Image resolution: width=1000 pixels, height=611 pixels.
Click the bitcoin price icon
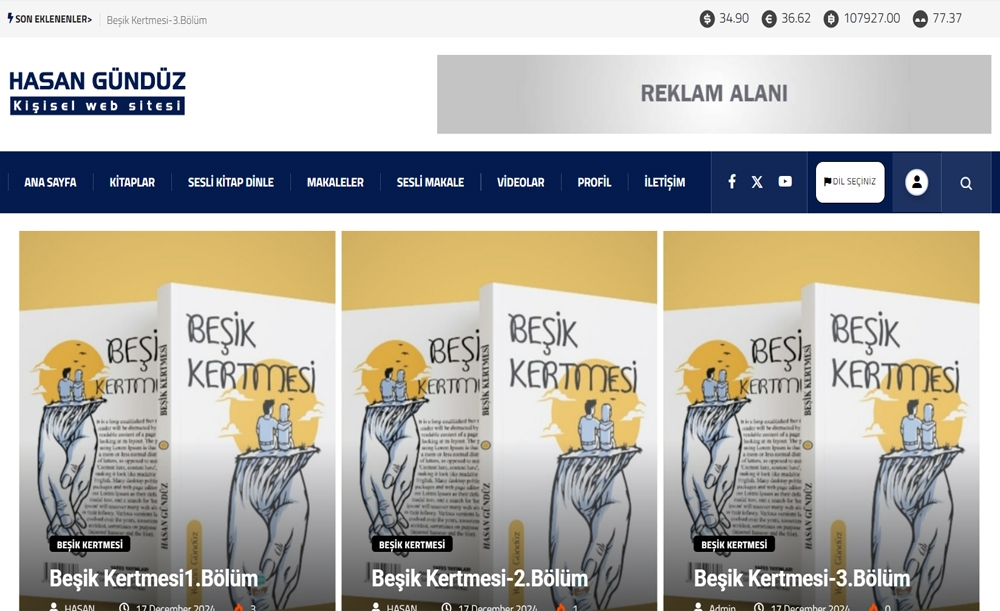(x=831, y=19)
